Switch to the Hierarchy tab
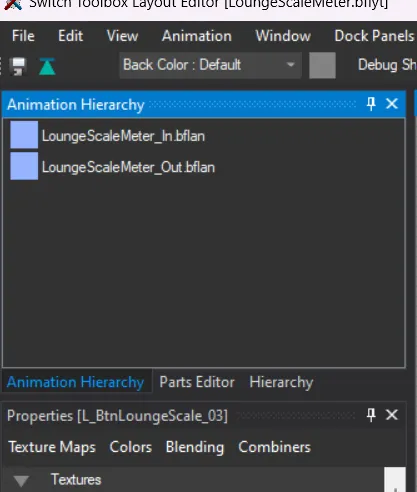The image size is (417, 492). click(x=281, y=382)
